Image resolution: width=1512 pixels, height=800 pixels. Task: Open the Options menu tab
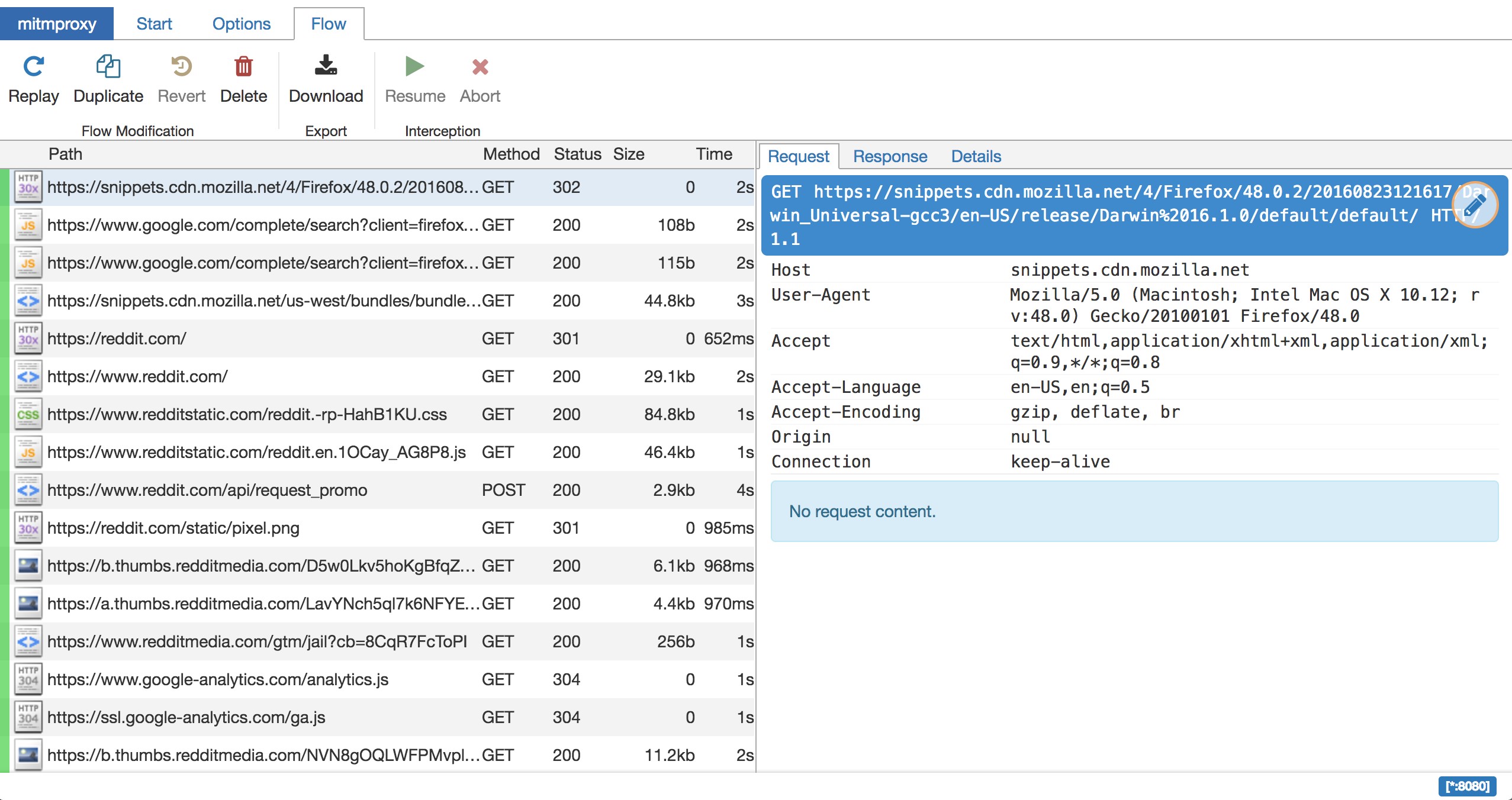(x=241, y=24)
